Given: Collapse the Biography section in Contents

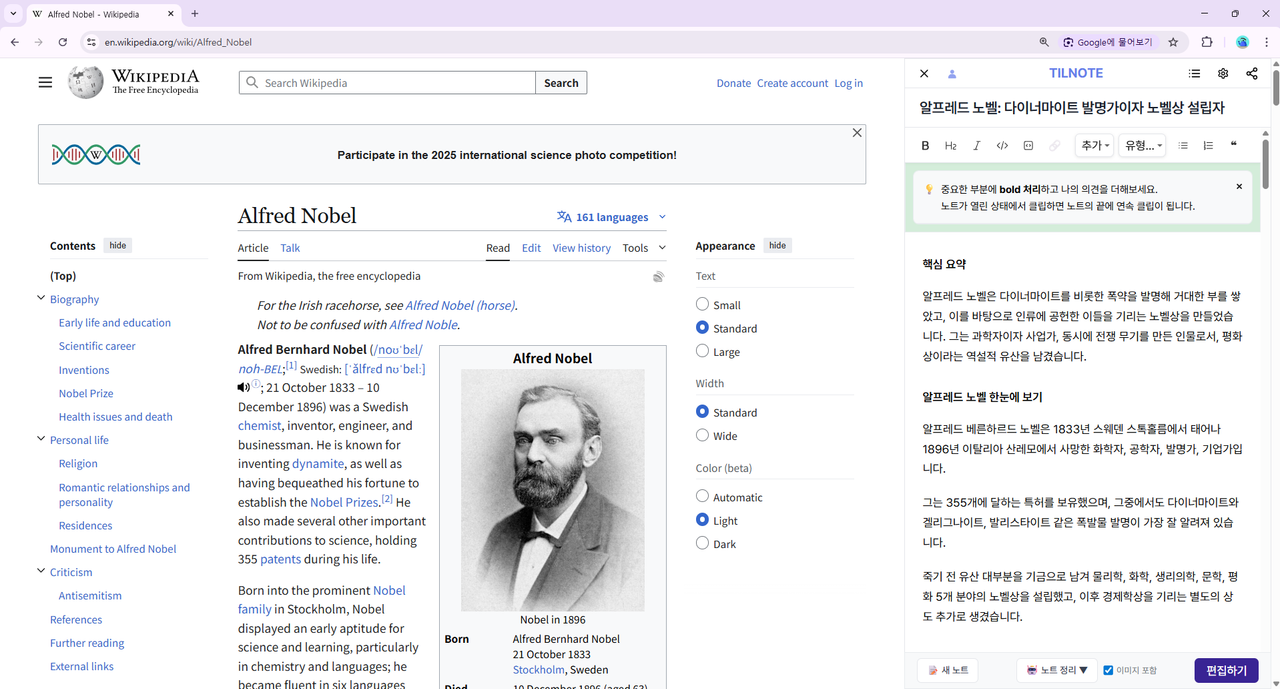Looking at the screenshot, I should point(41,298).
